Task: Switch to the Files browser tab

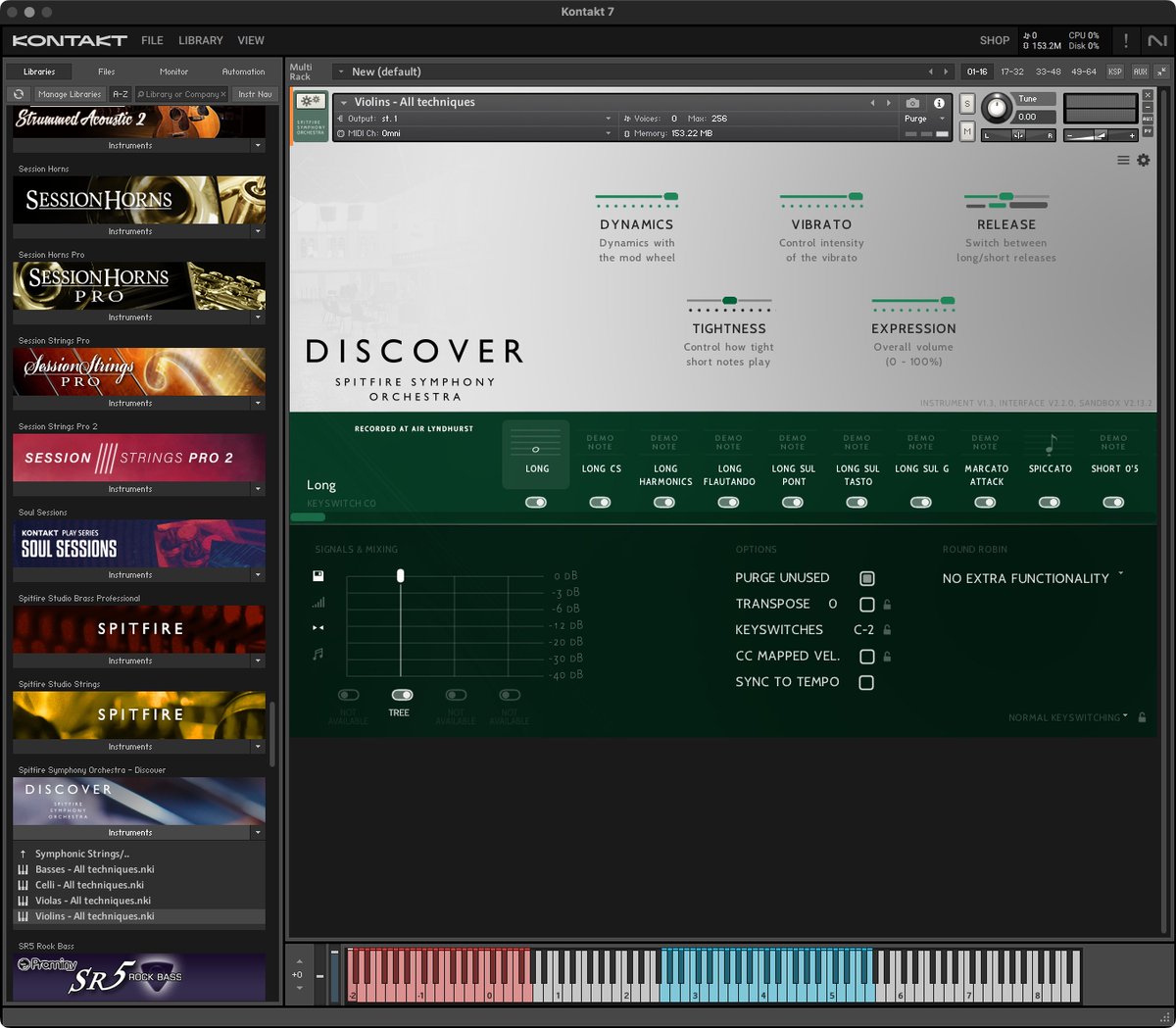Action: coord(107,72)
